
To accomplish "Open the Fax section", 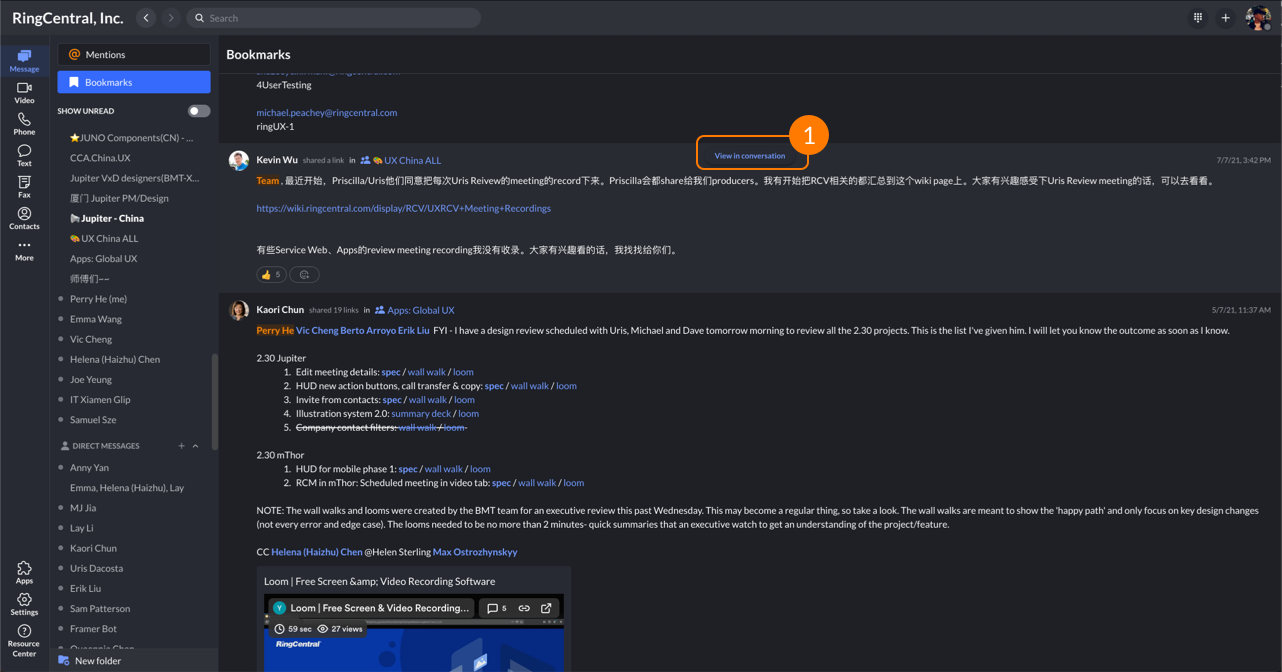I will (24, 186).
